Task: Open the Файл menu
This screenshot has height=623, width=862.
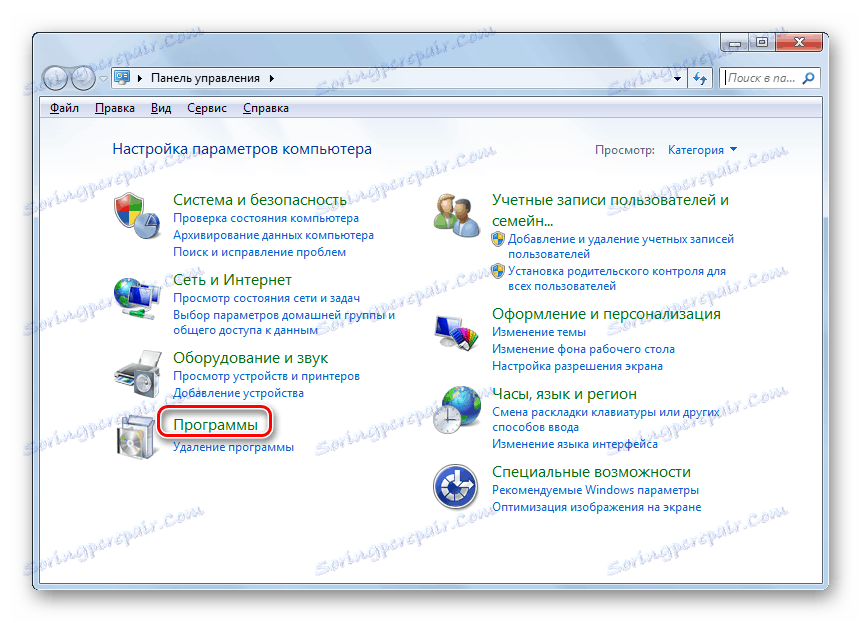Action: [x=64, y=108]
